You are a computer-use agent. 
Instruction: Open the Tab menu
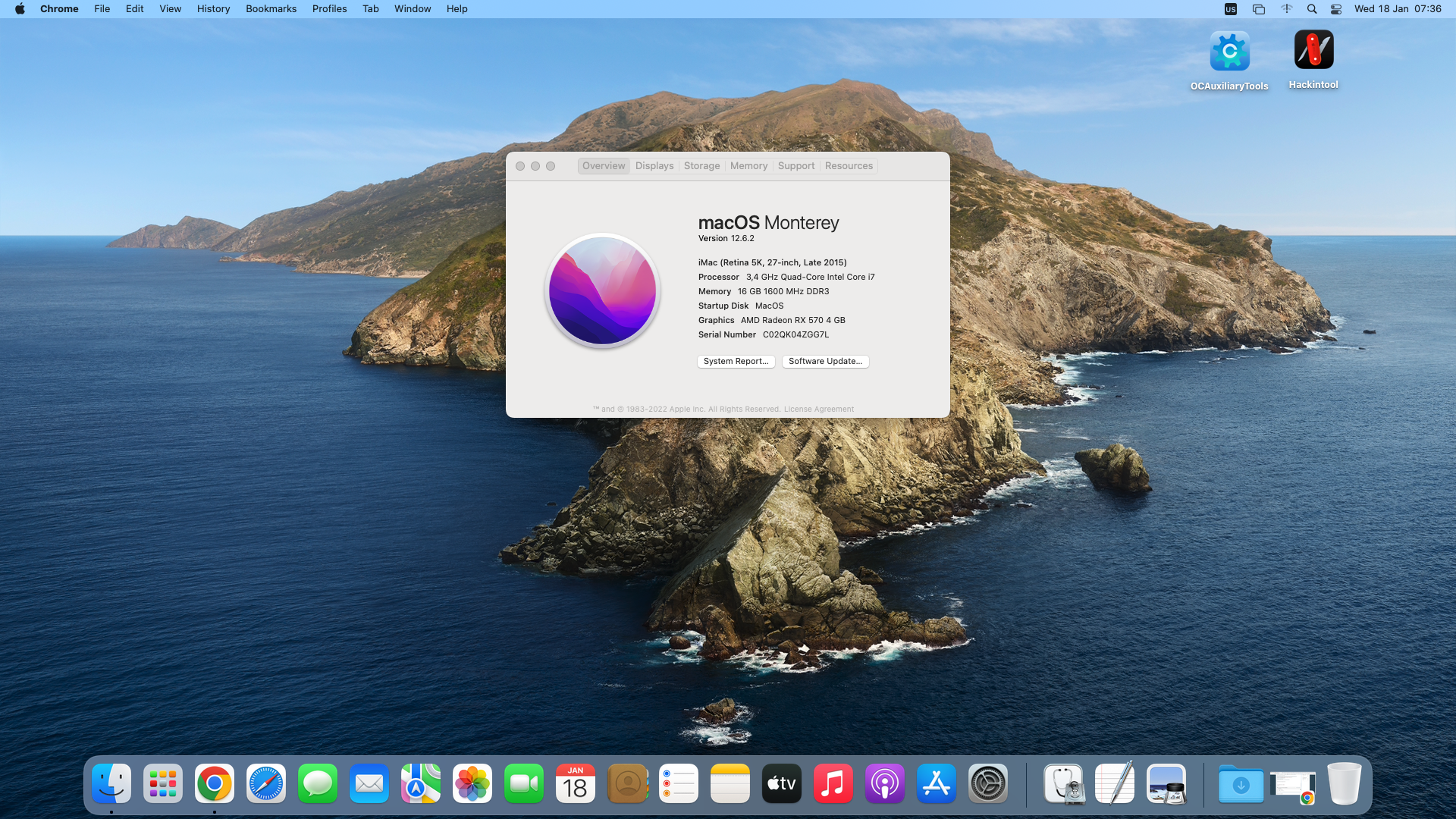[x=371, y=9]
